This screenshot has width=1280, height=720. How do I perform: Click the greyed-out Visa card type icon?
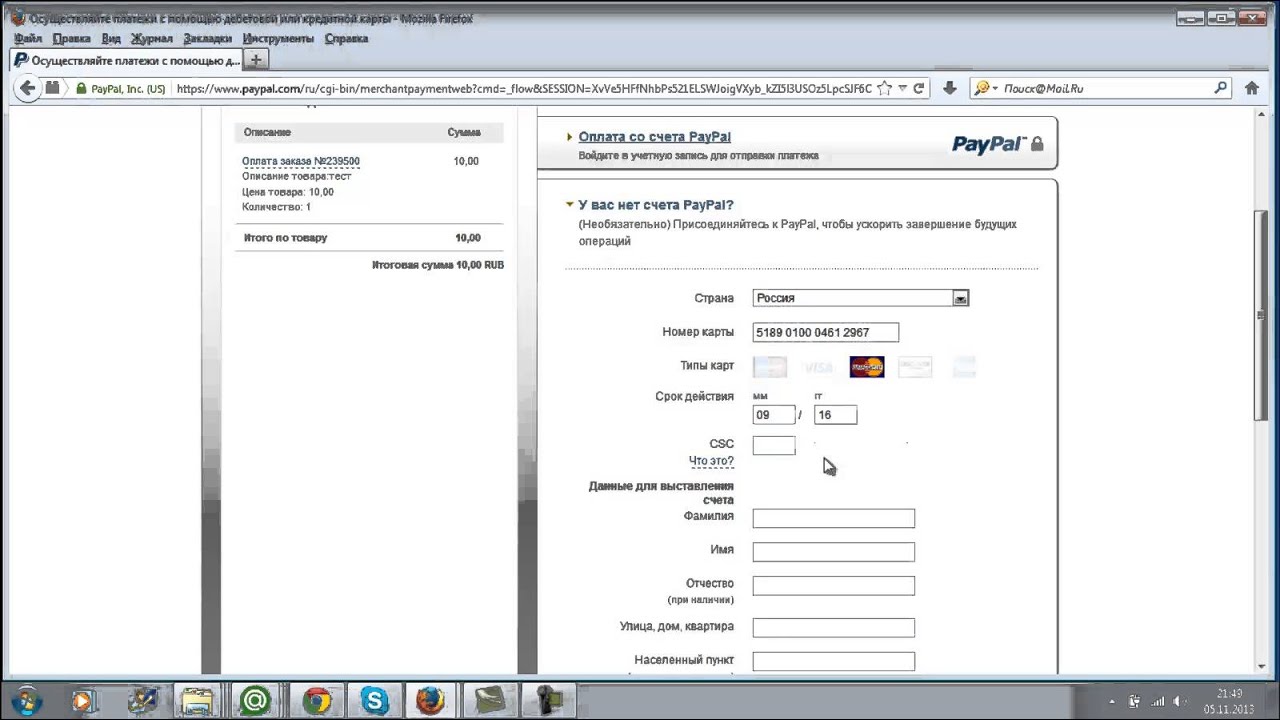pyautogui.click(x=818, y=367)
